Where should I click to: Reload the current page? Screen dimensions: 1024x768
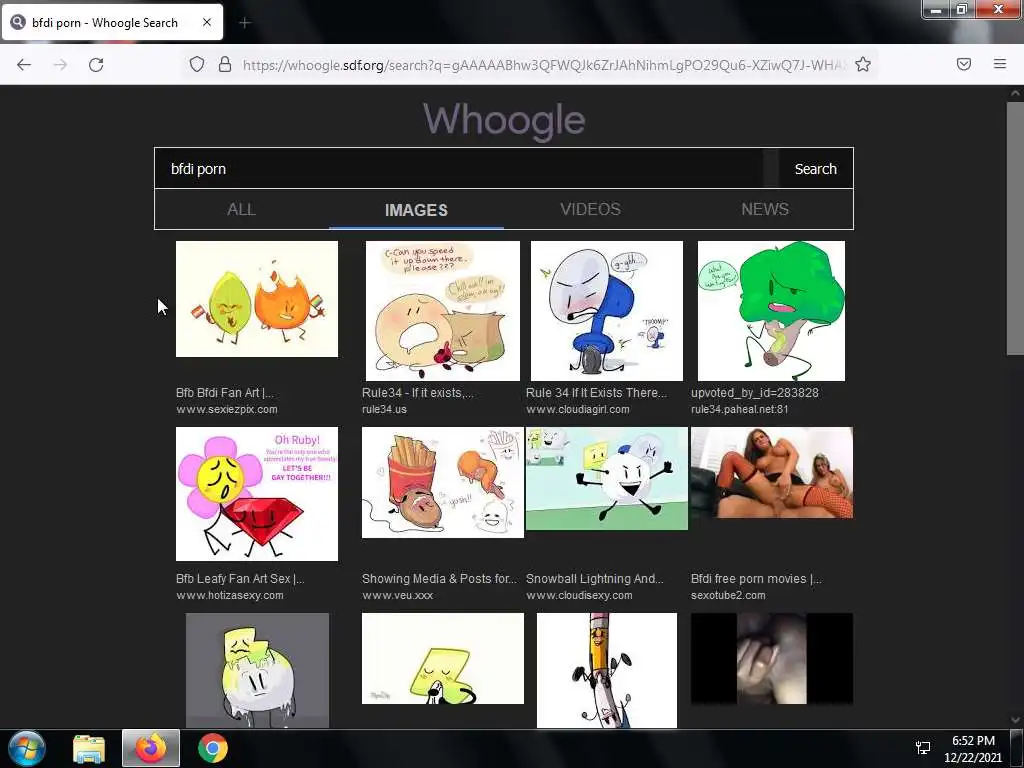tap(96, 64)
